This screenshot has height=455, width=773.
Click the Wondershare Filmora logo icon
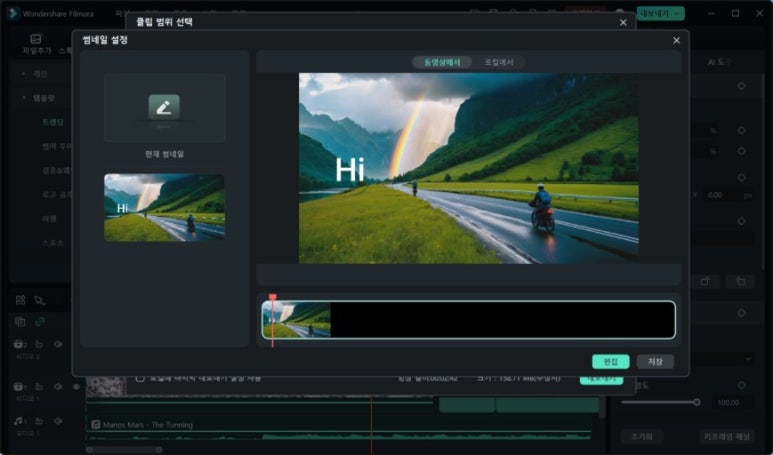(x=12, y=13)
